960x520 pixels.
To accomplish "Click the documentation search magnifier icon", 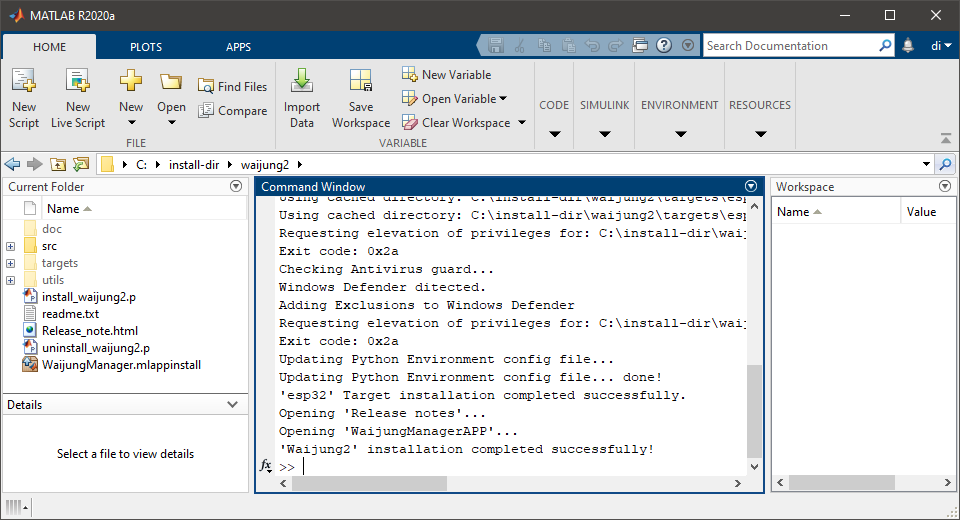I will pos(885,46).
